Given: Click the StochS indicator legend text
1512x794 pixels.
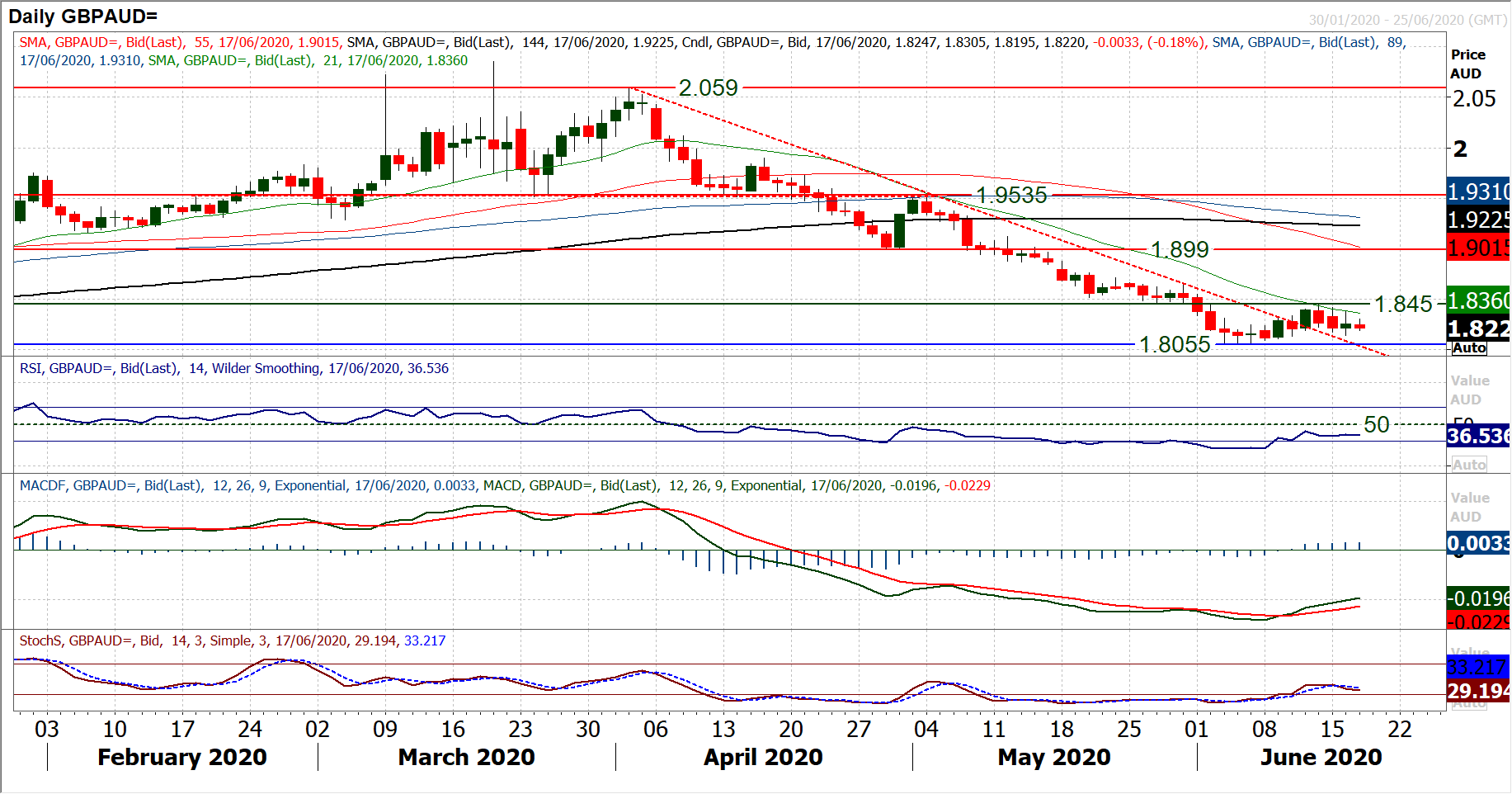Looking at the screenshot, I should (232, 640).
